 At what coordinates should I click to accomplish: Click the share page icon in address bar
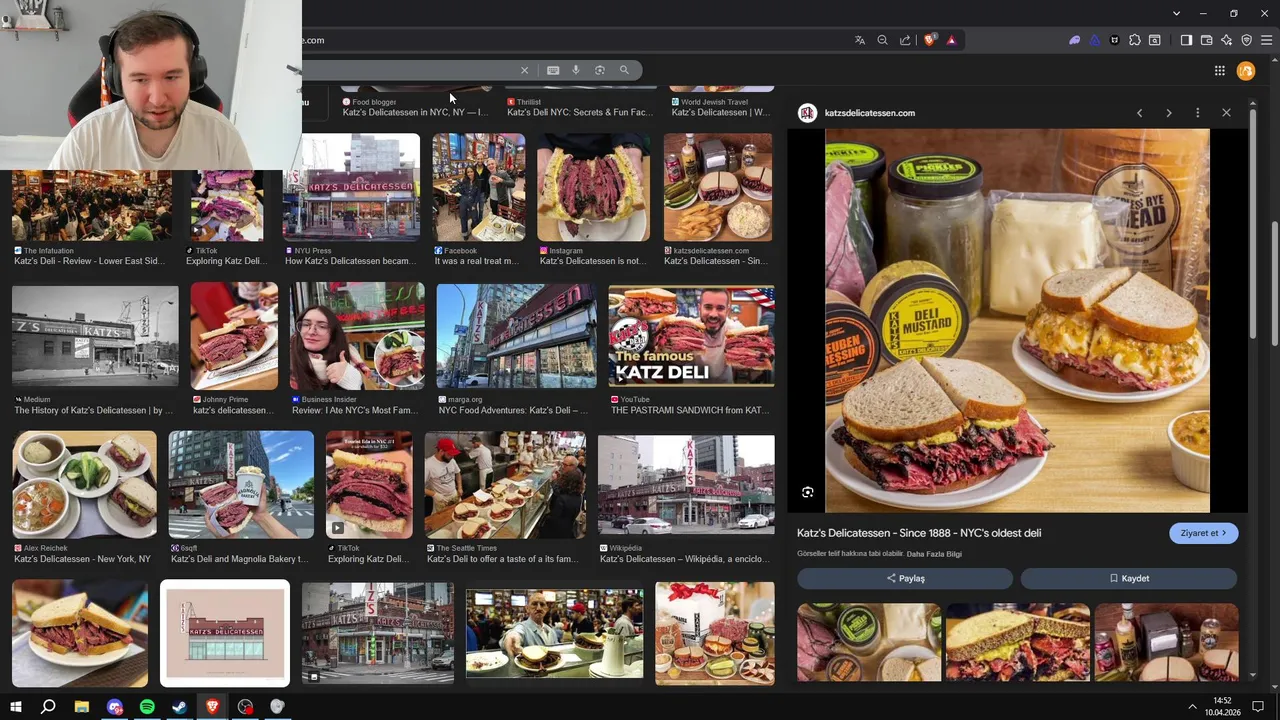tap(905, 40)
